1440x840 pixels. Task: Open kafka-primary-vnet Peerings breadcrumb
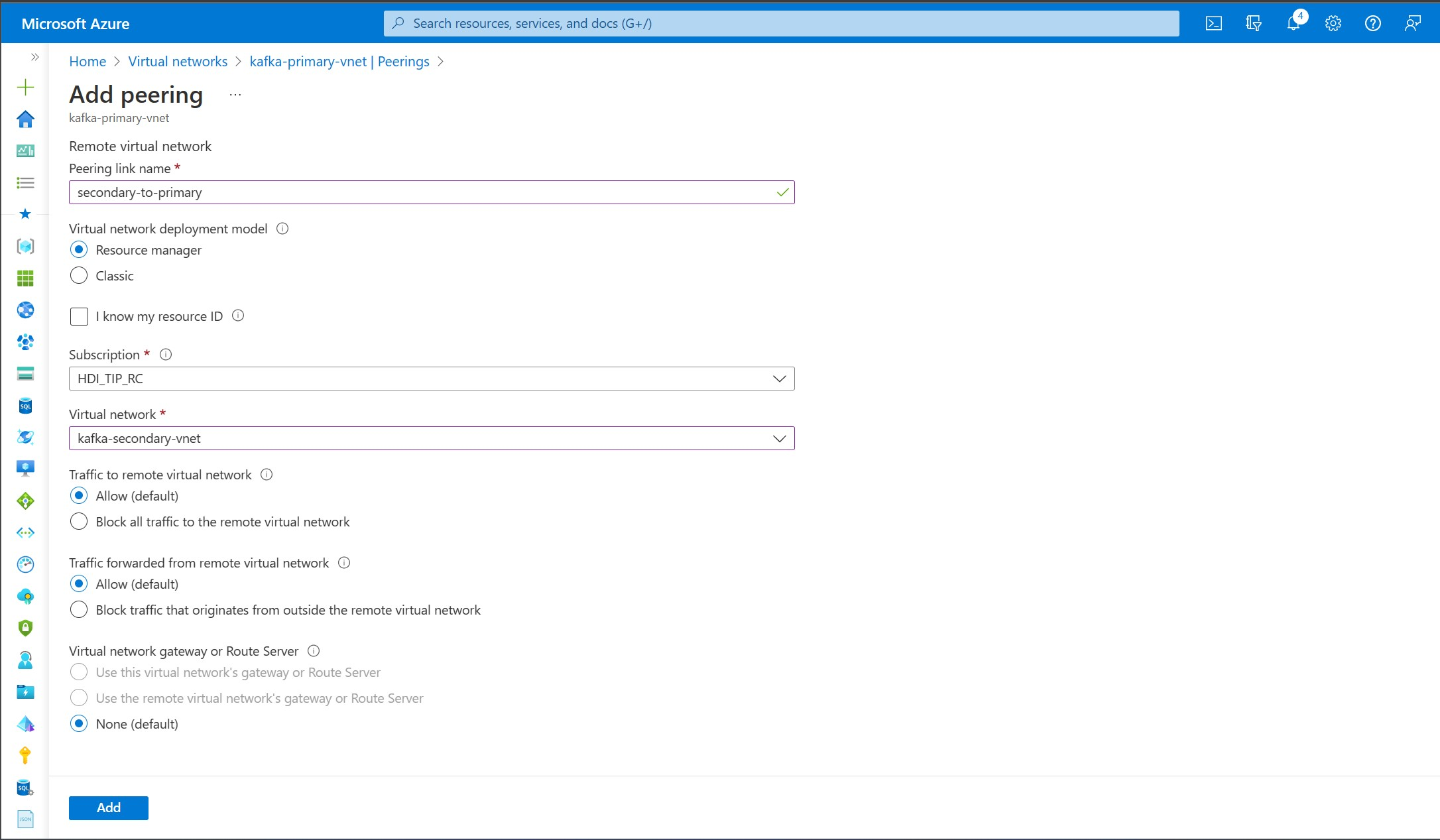(339, 62)
